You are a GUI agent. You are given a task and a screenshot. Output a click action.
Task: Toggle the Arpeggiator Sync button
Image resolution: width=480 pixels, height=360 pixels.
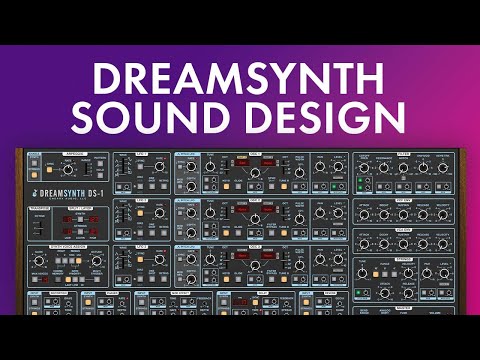49,170
